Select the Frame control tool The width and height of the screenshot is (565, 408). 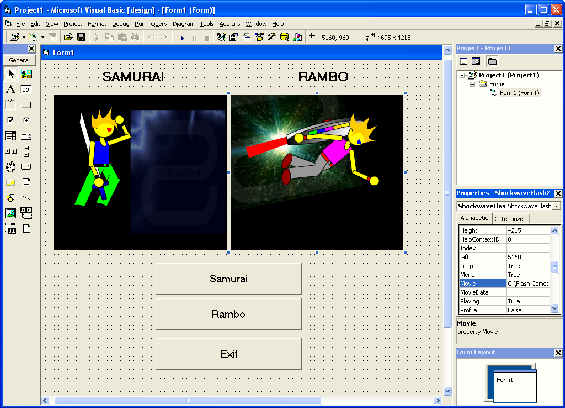tap(10, 105)
